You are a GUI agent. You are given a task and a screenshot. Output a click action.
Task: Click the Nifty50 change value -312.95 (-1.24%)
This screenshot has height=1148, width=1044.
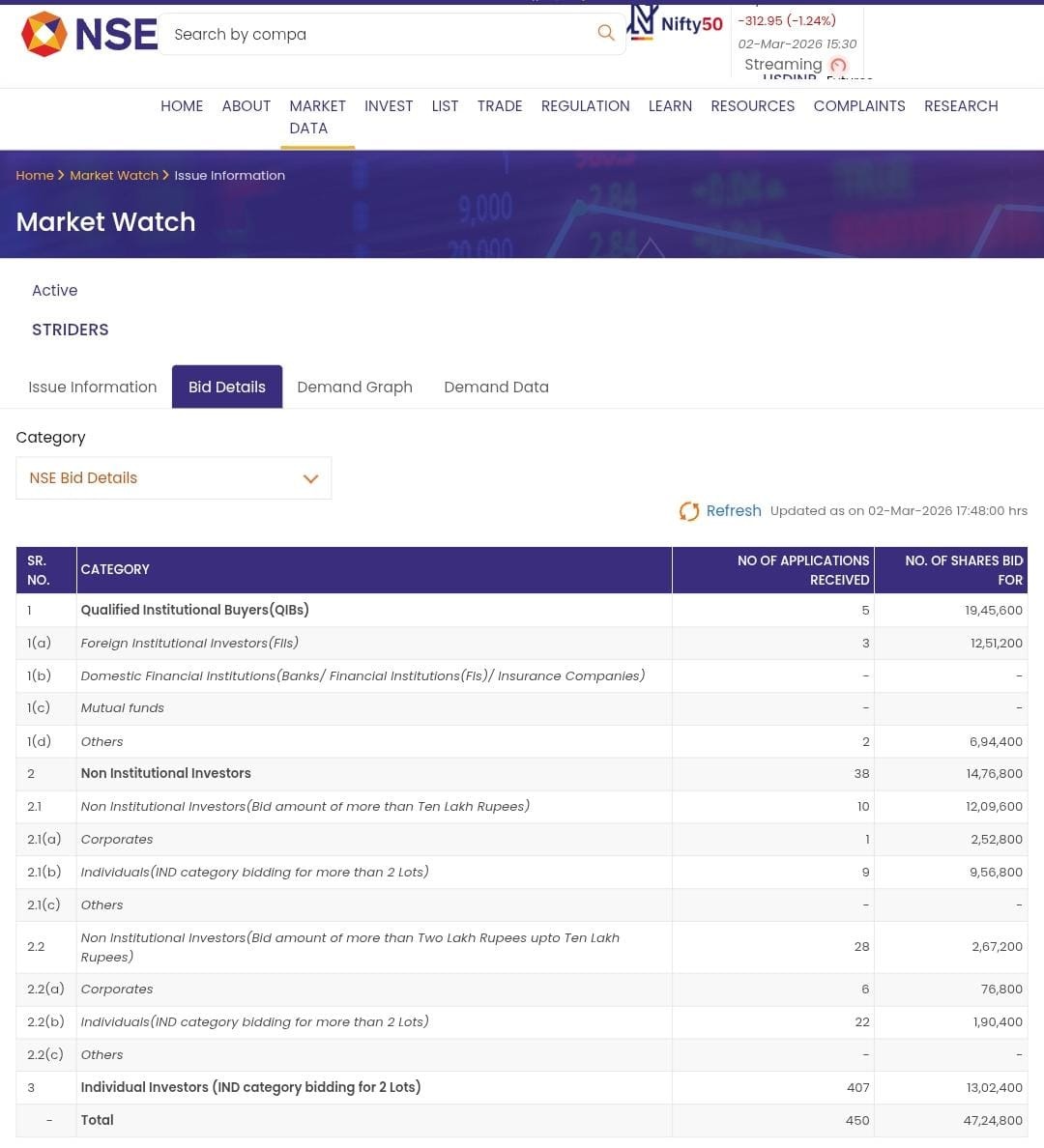[x=787, y=20]
